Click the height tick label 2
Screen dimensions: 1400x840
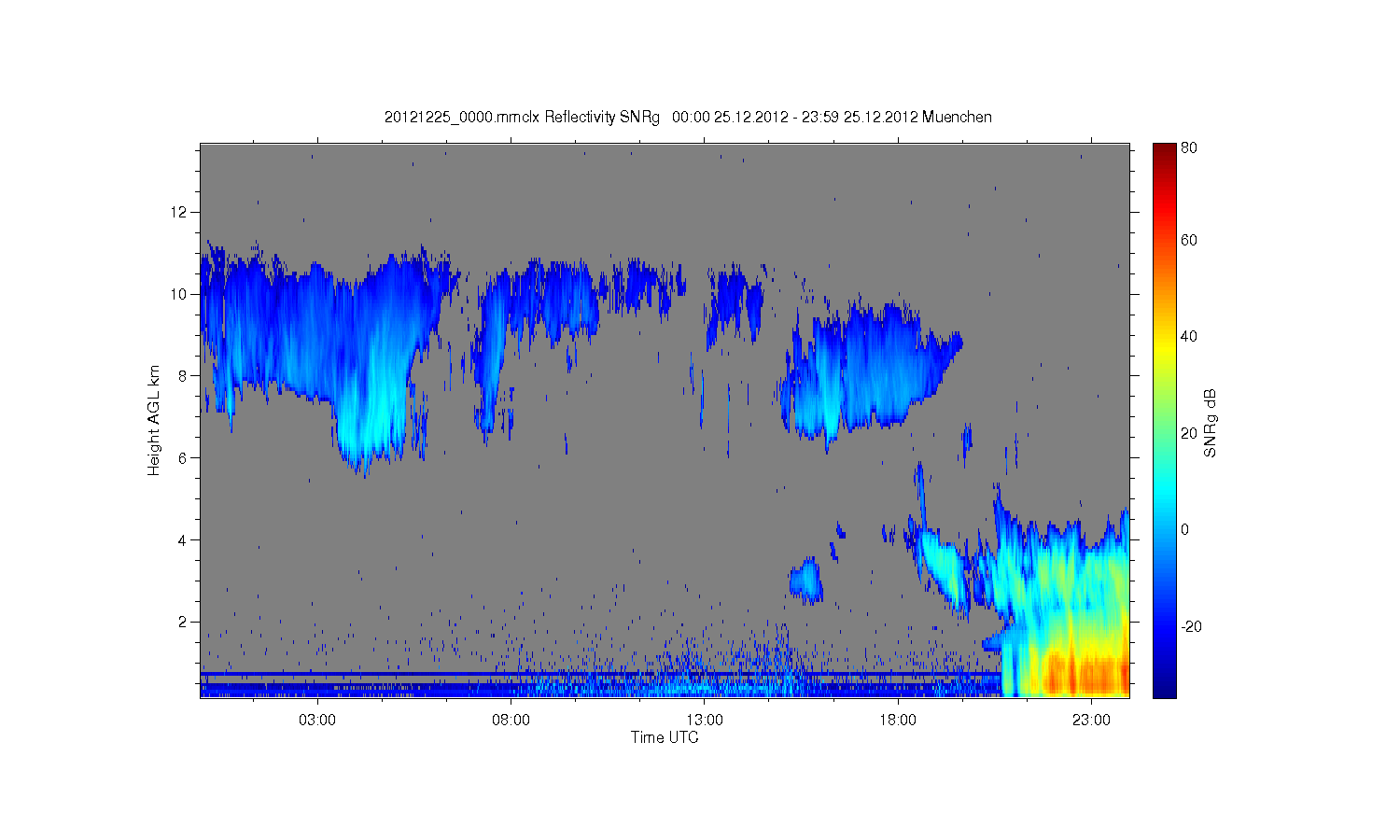[184, 622]
